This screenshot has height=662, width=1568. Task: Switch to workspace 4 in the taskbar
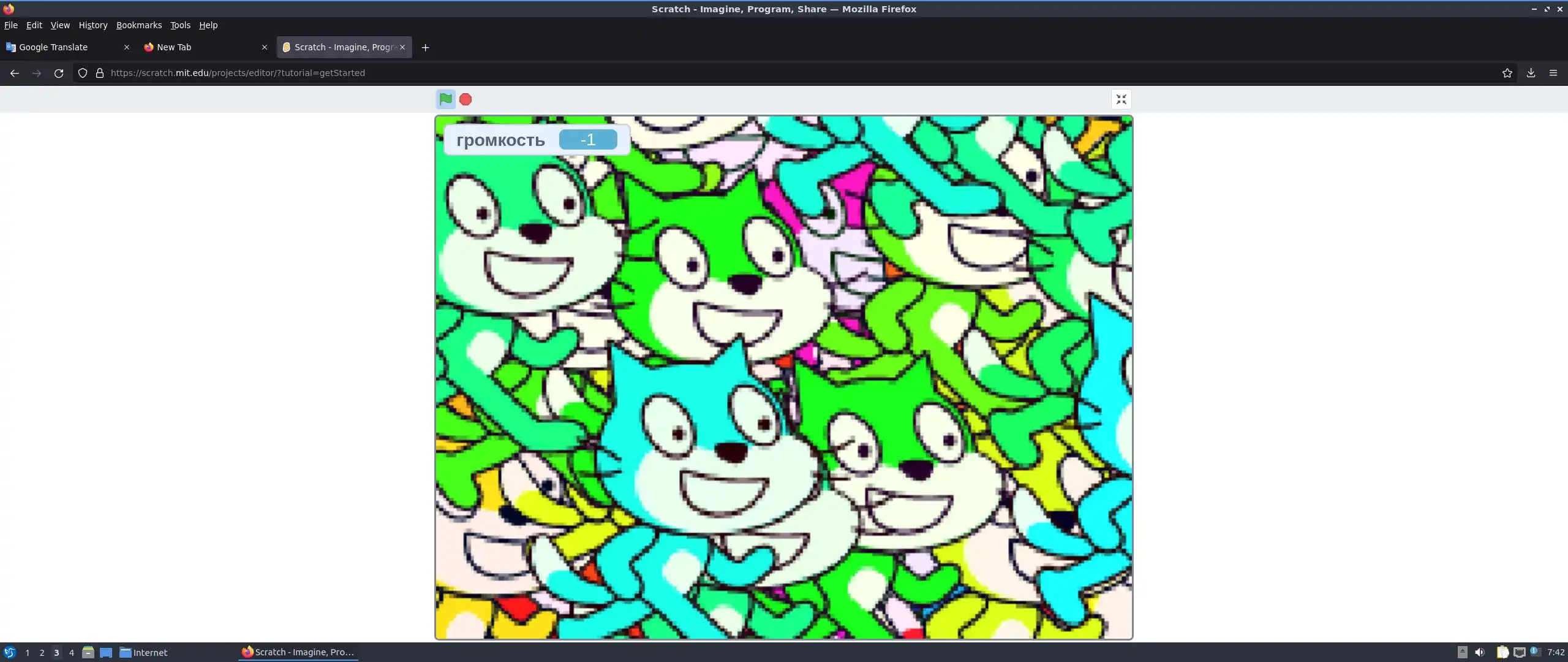coord(72,652)
